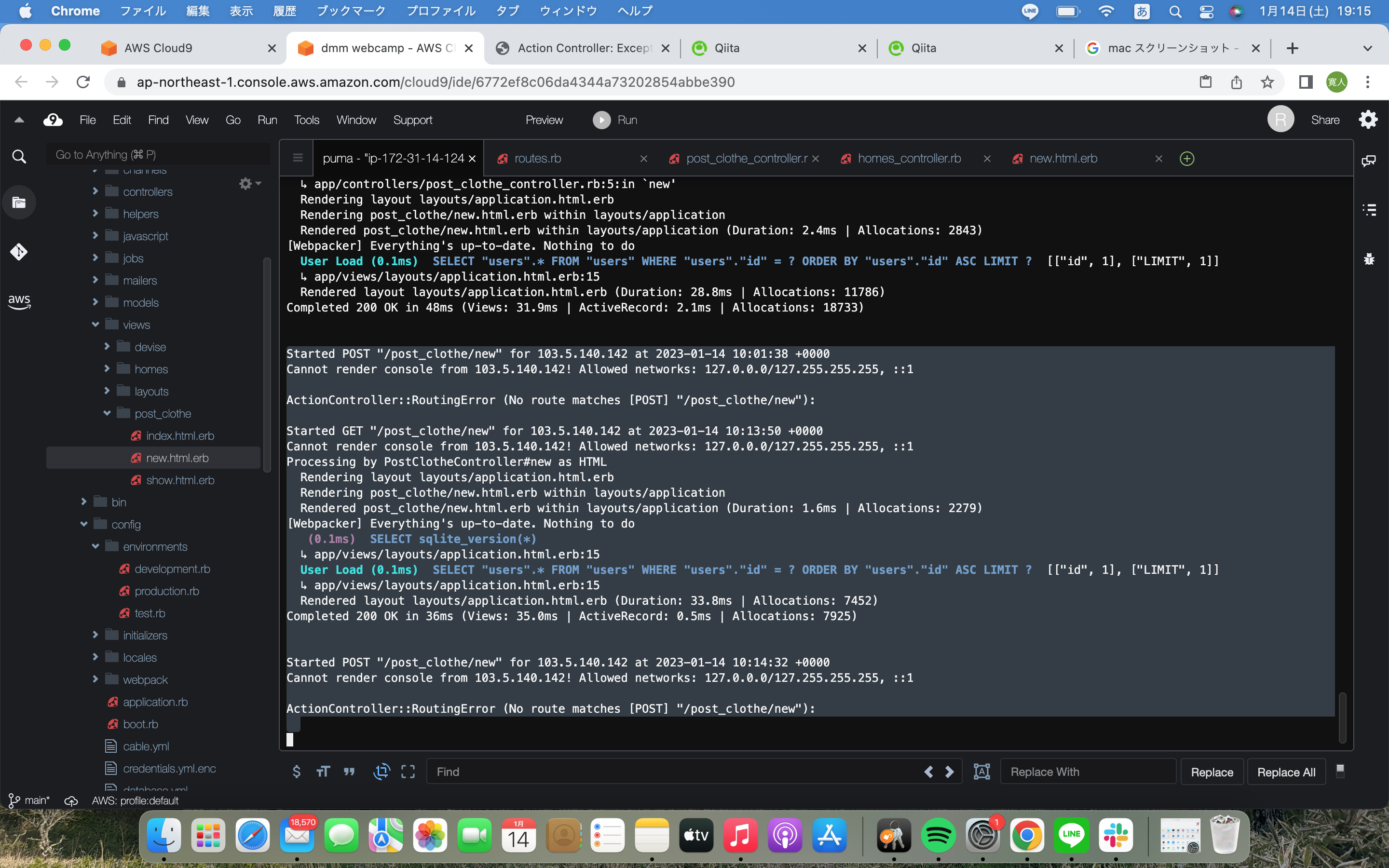This screenshot has width=1389, height=868.
Task: Open index.html.erb in file tree
Action: [179, 436]
